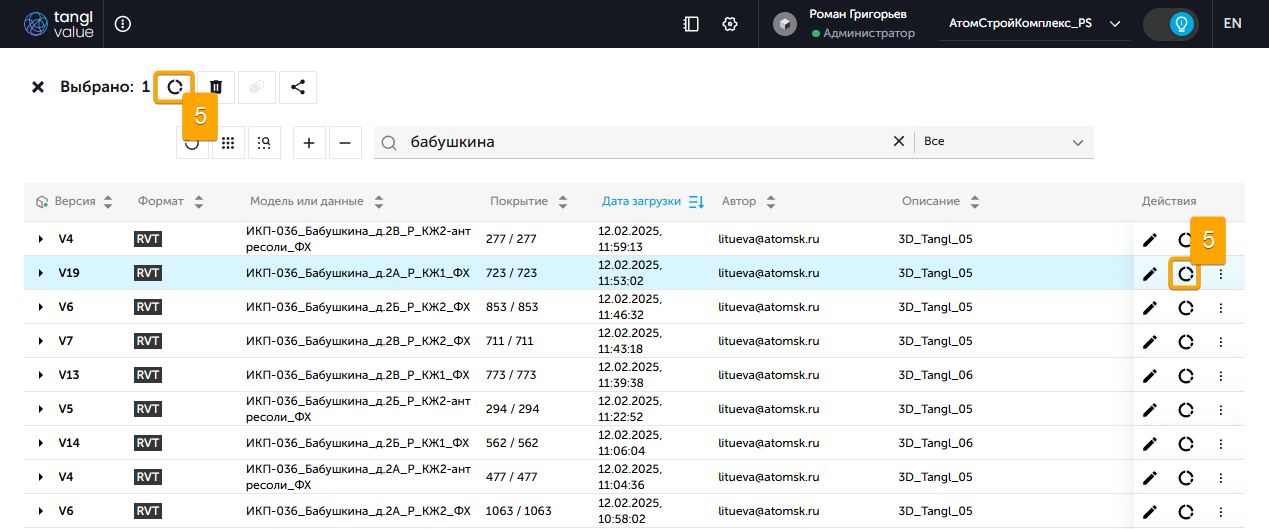Open the notebook icon in header
1269x529 pixels.
691,24
